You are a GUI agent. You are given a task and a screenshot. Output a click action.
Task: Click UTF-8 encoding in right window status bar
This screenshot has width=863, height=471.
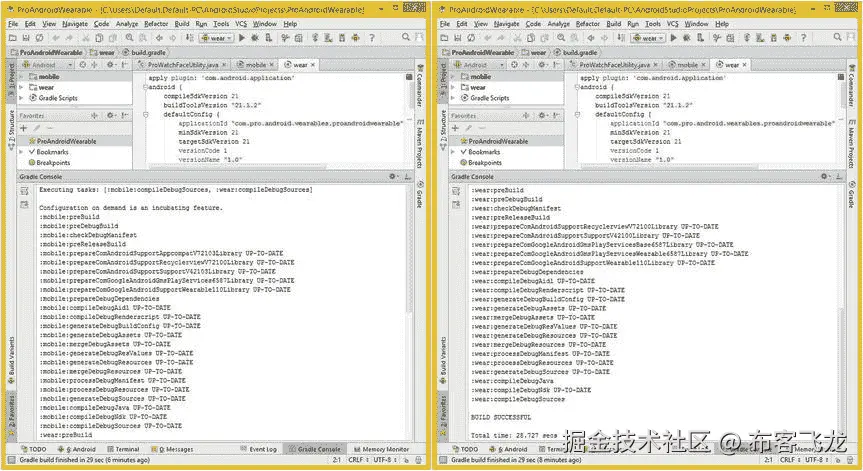tap(816, 460)
